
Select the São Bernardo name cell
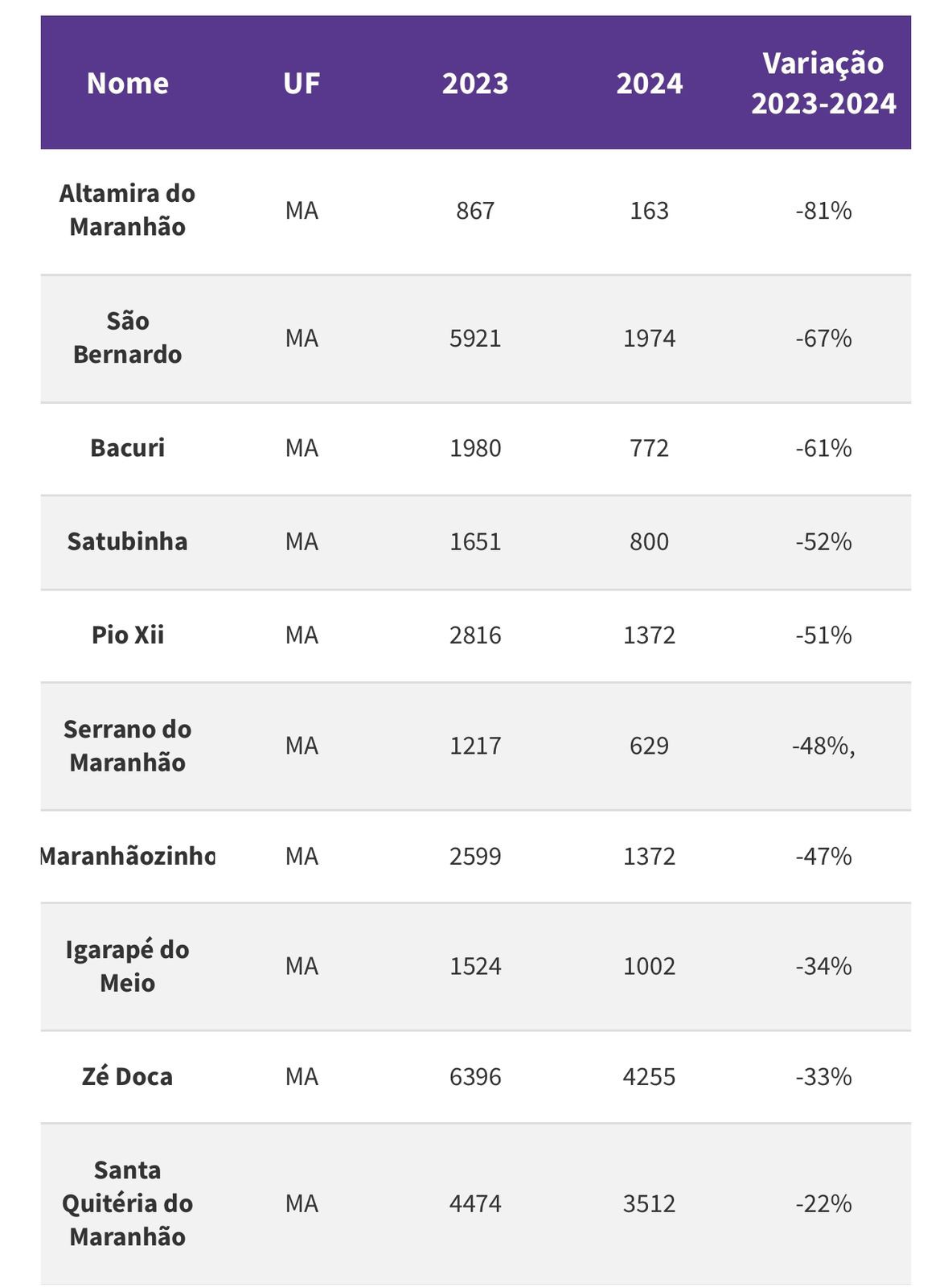(x=128, y=338)
